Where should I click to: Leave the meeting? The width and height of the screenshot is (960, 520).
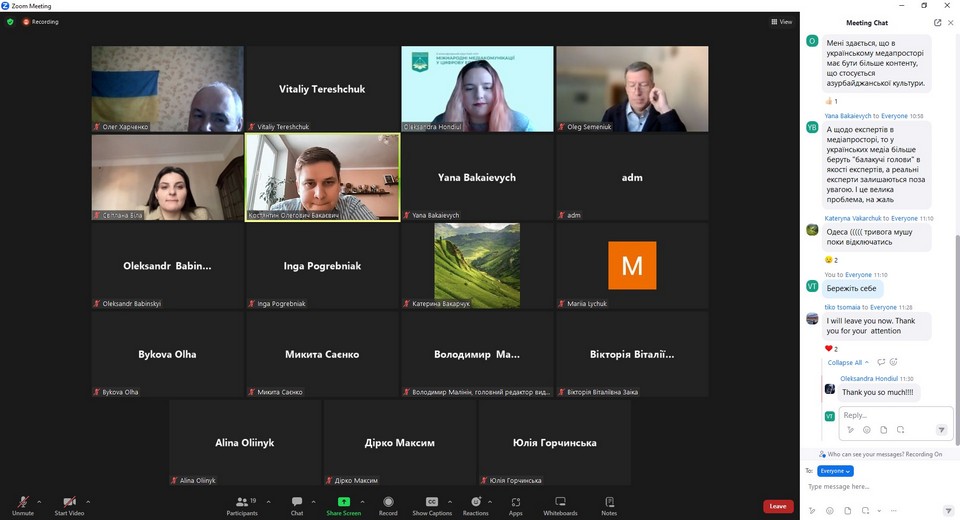click(x=778, y=506)
